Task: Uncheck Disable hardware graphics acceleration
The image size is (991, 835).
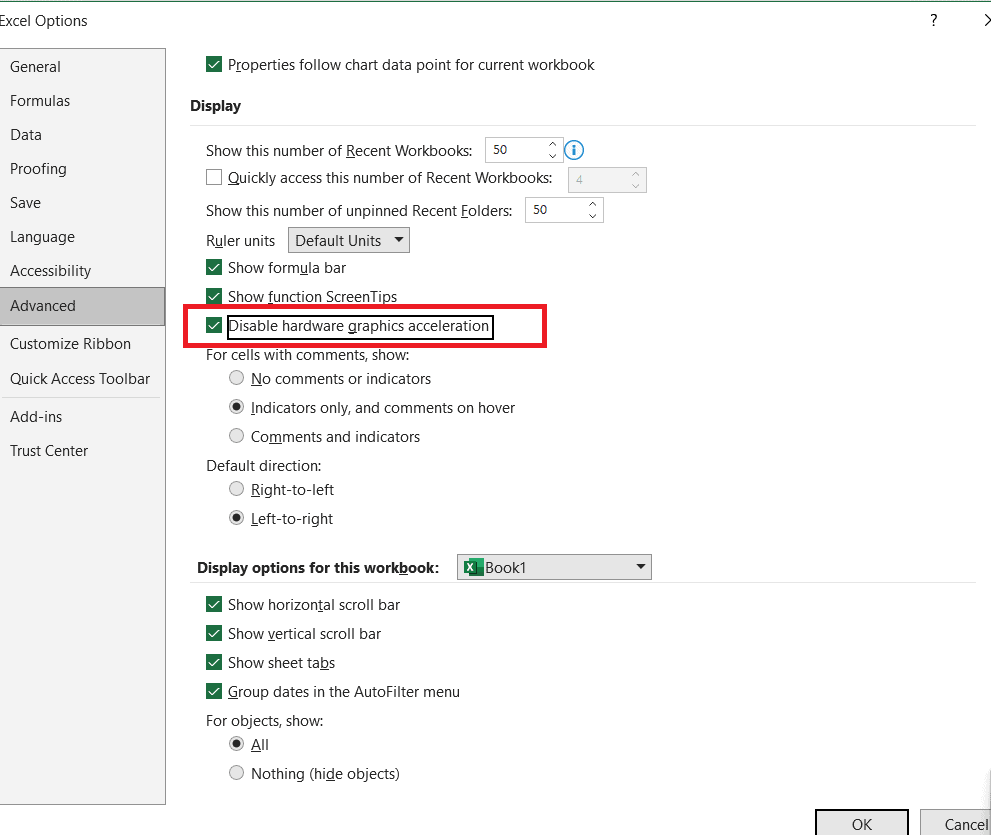Action: click(214, 326)
